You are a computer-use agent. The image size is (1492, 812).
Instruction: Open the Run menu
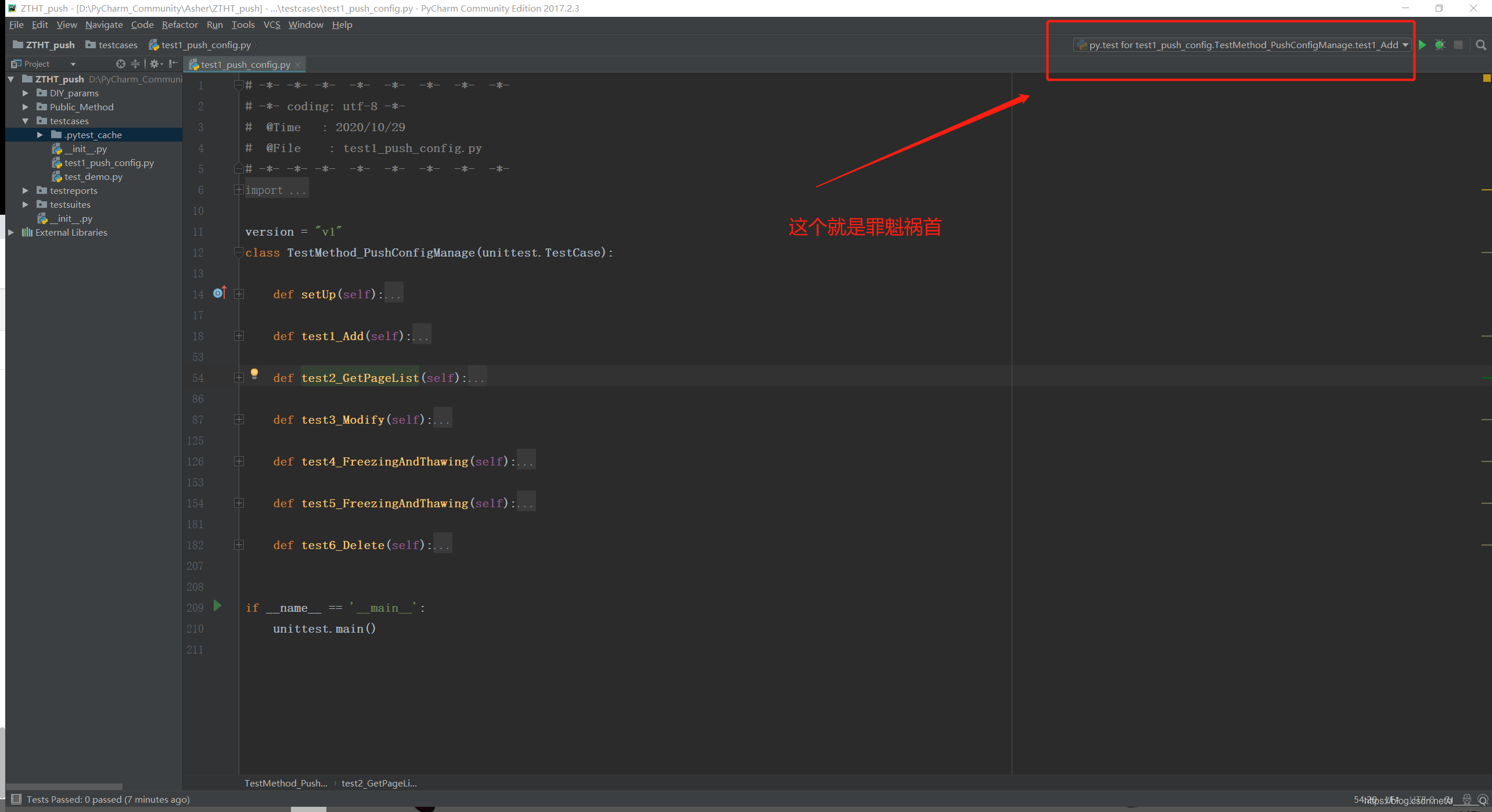coord(214,24)
